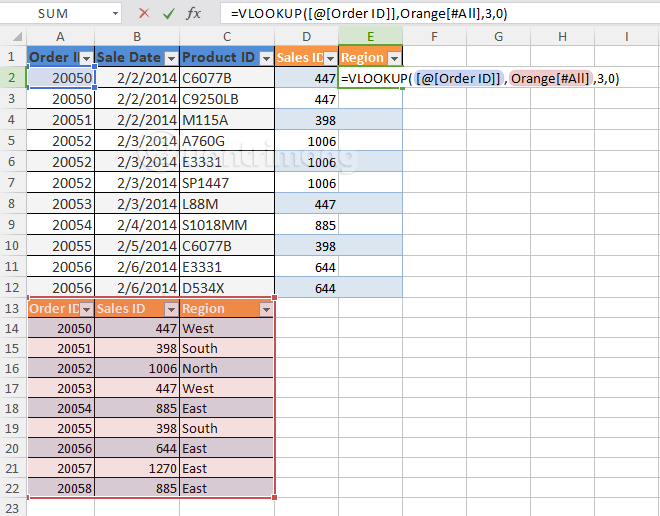Click the South cell in row 15
660x516 pixels.
pos(227,348)
